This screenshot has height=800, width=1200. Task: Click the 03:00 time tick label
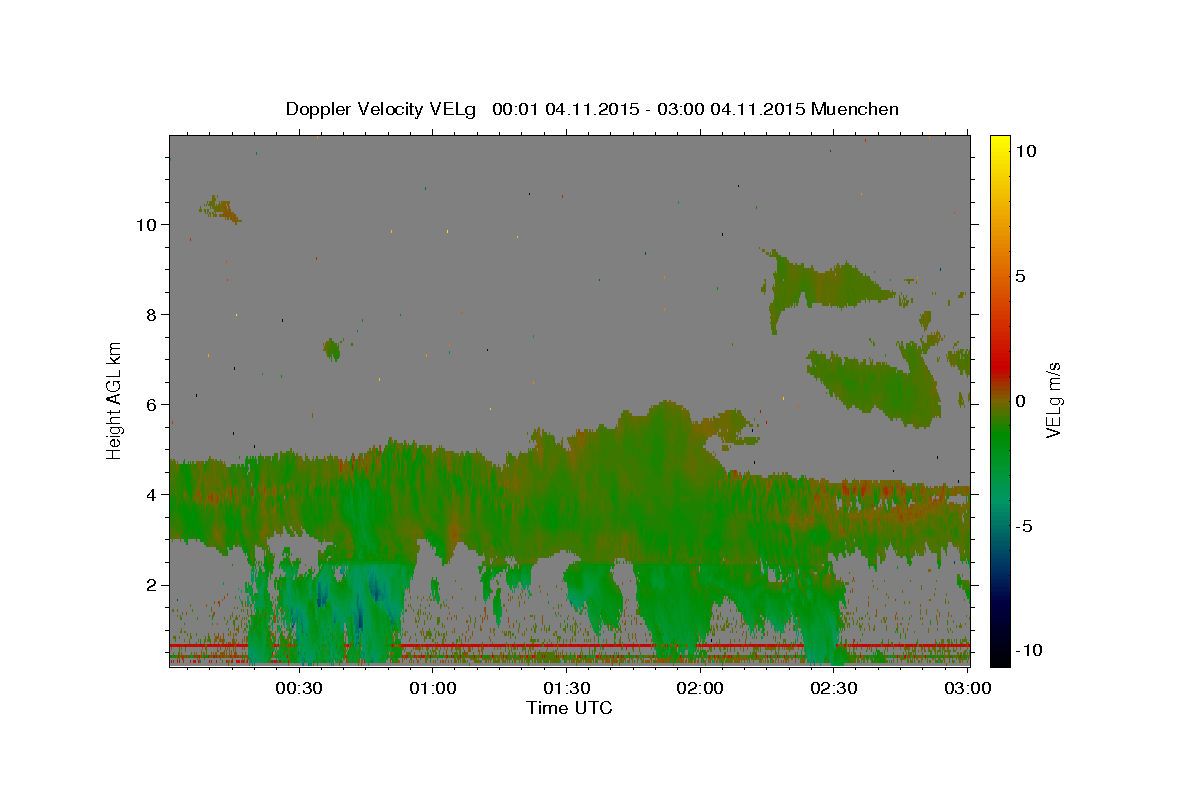coord(967,688)
